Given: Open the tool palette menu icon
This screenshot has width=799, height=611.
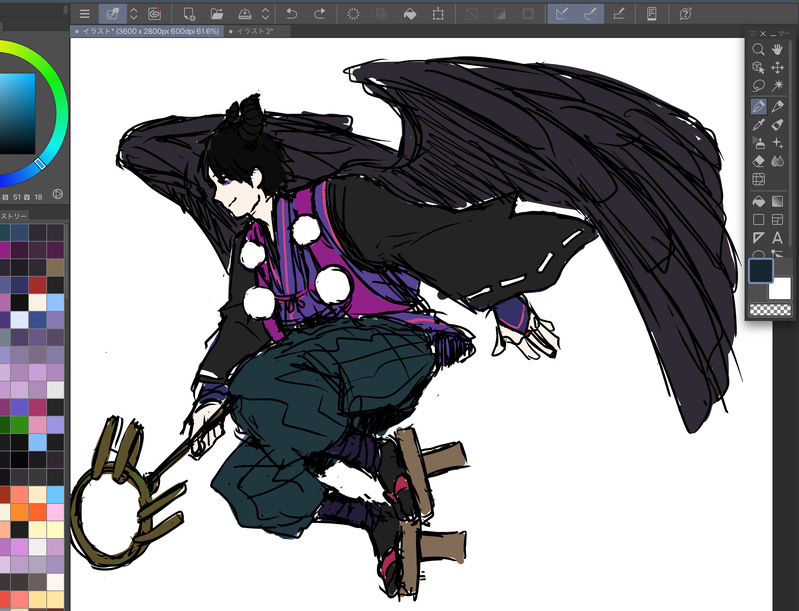Looking at the screenshot, I should [753, 33].
